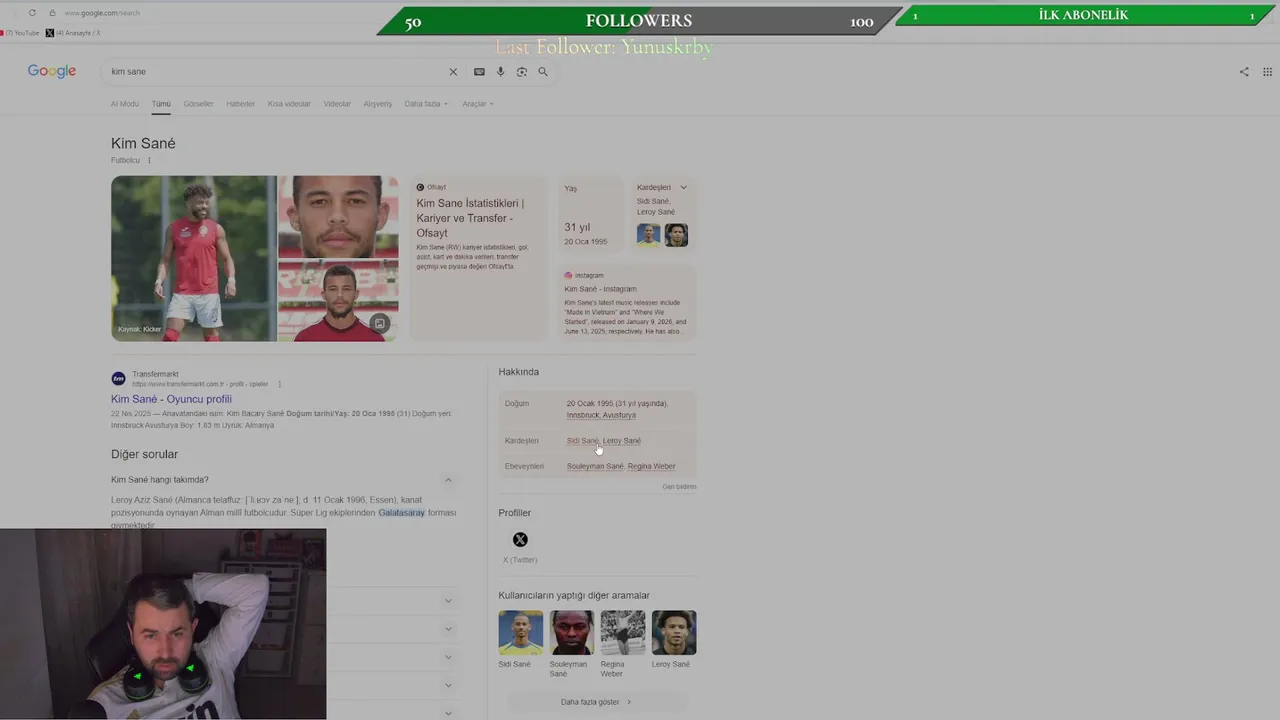Collapse 'Kim Sané hangi takımda?' question
This screenshot has width=1280, height=720.
(x=448, y=480)
